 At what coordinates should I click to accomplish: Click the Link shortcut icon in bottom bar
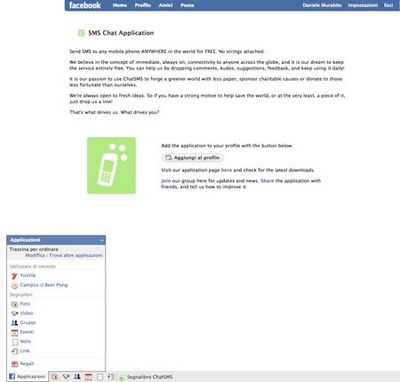pyautogui.click(x=110, y=377)
